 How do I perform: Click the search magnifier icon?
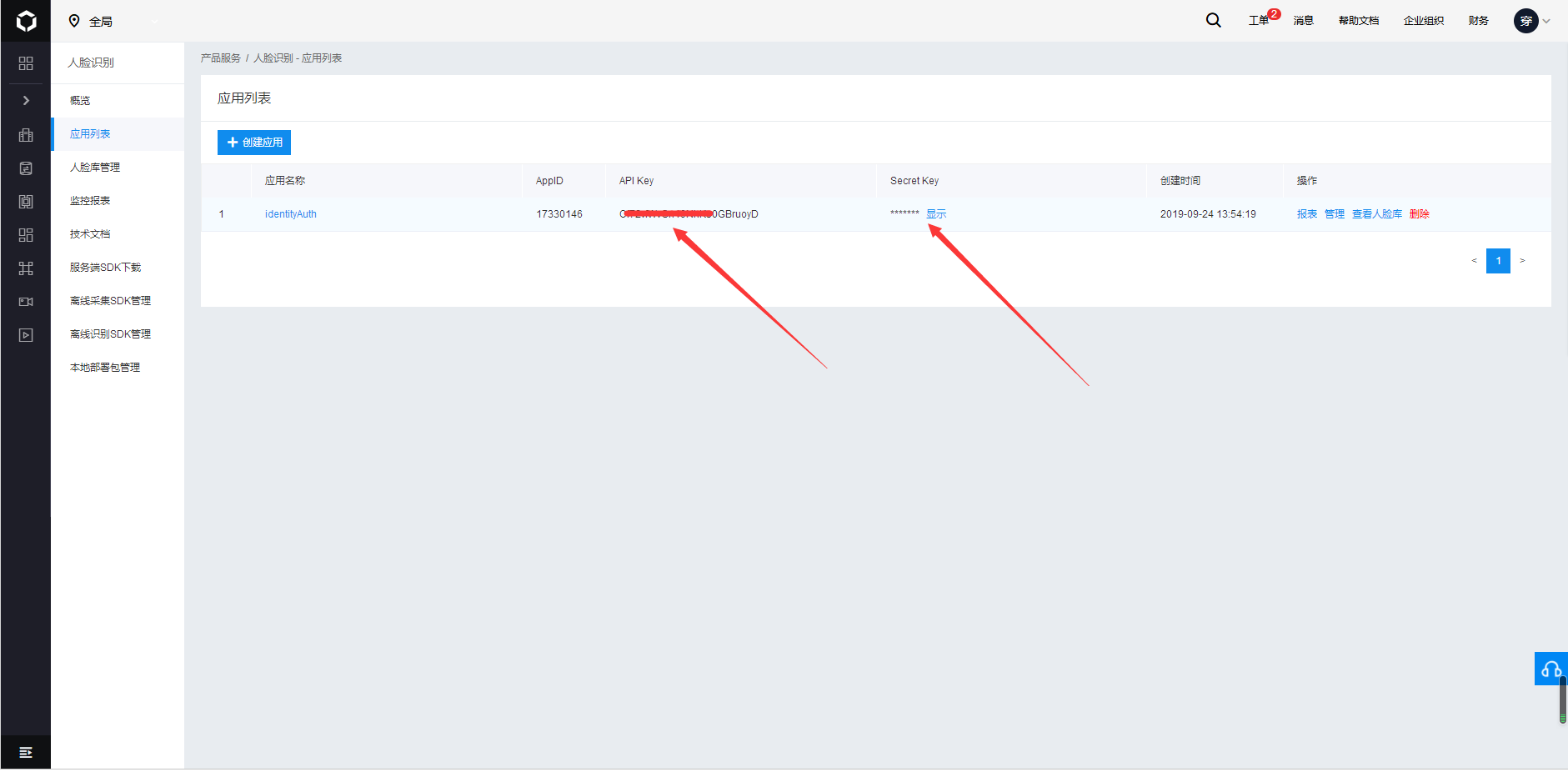1213,20
